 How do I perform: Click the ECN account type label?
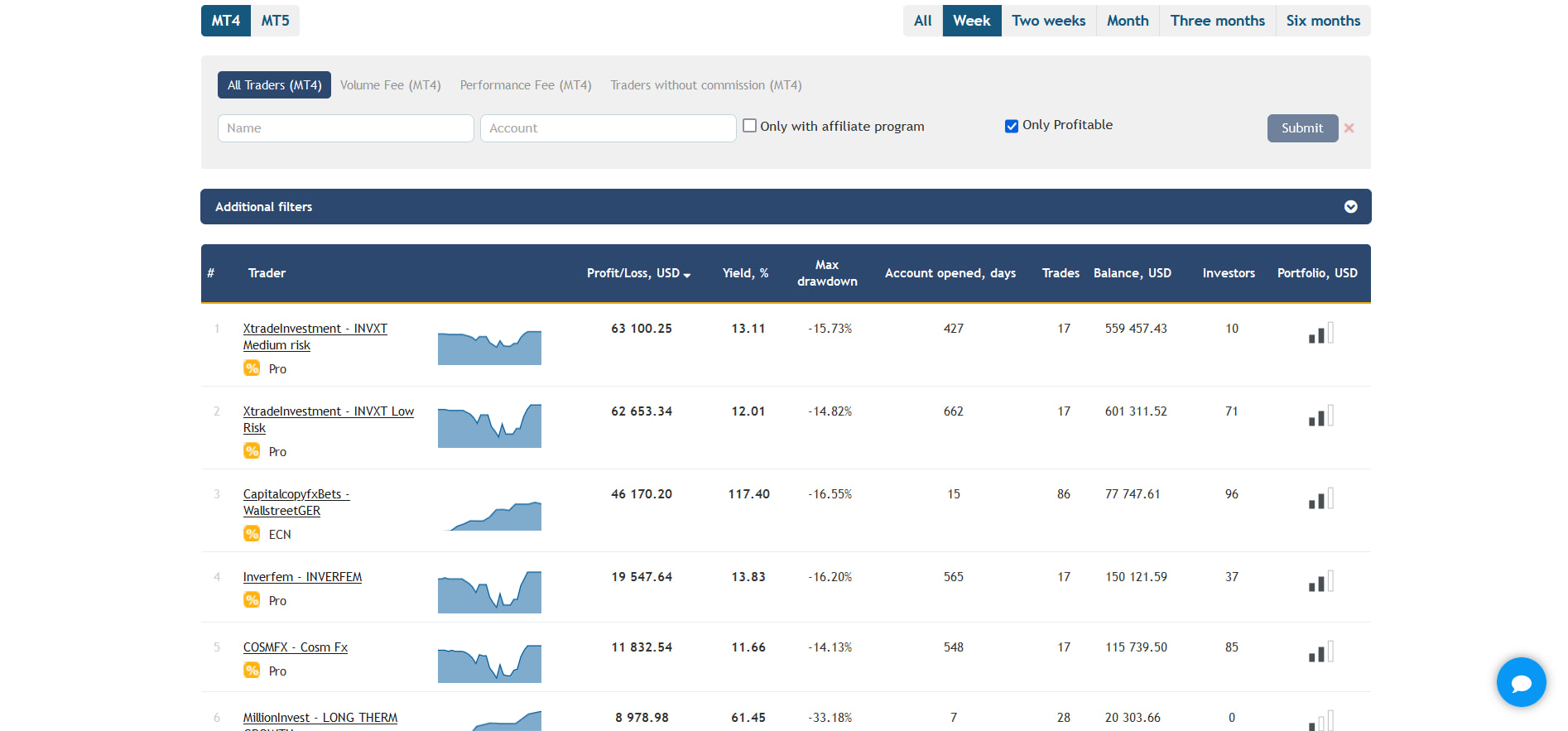click(280, 535)
